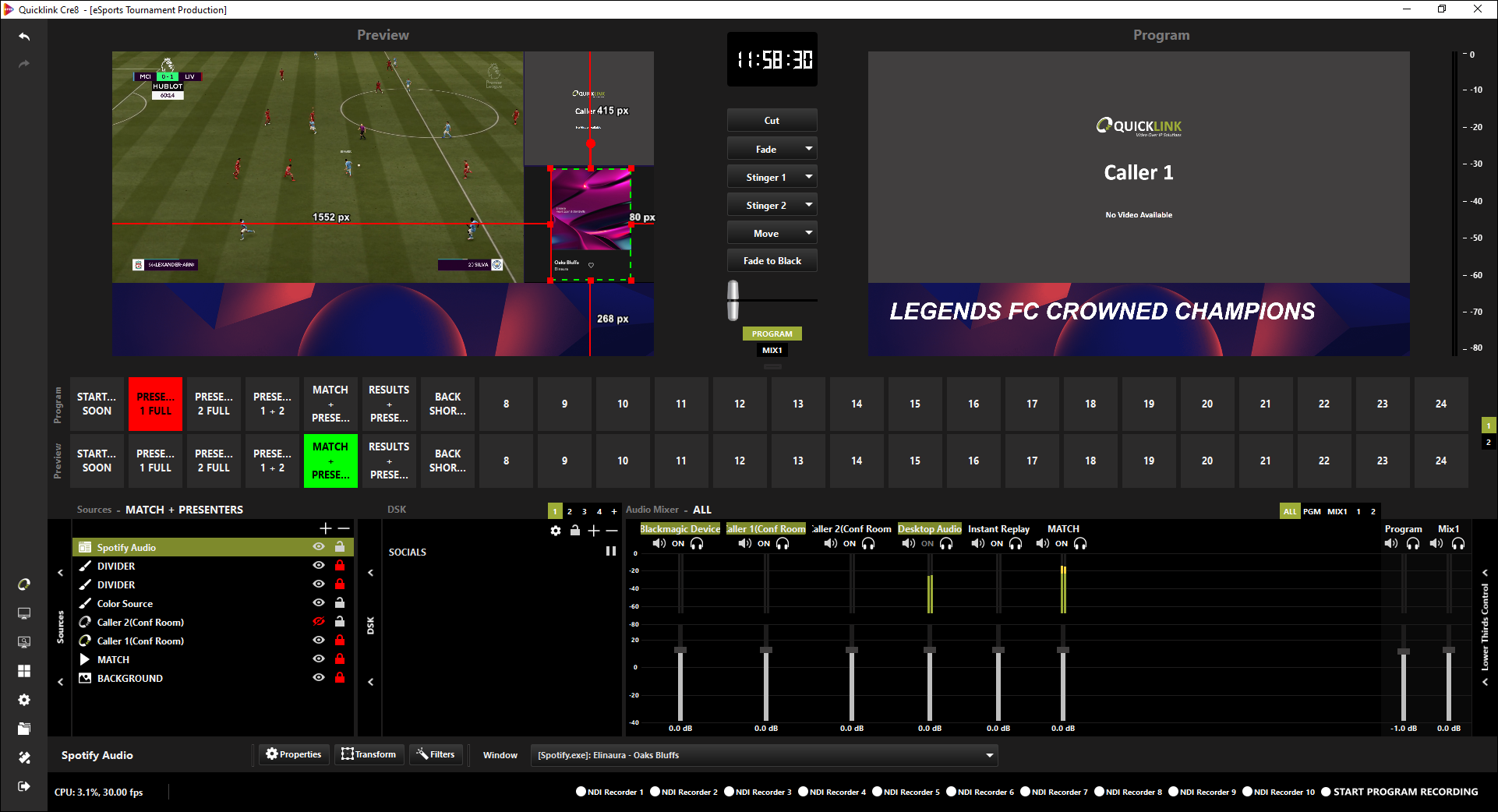The image size is (1498, 812).
Task: Mute the Desktop Audio speaker icon
Action: pyautogui.click(x=908, y=544)
